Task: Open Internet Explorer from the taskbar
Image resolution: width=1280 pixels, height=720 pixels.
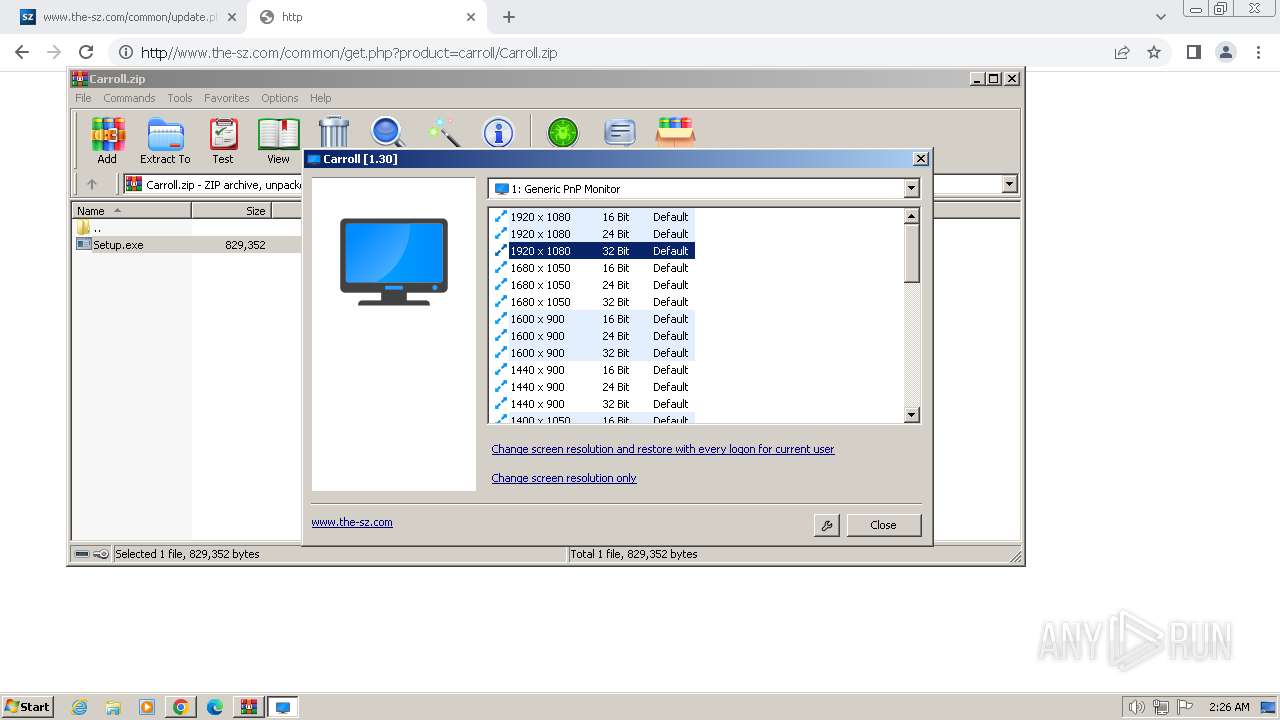Action: (80, 707)
